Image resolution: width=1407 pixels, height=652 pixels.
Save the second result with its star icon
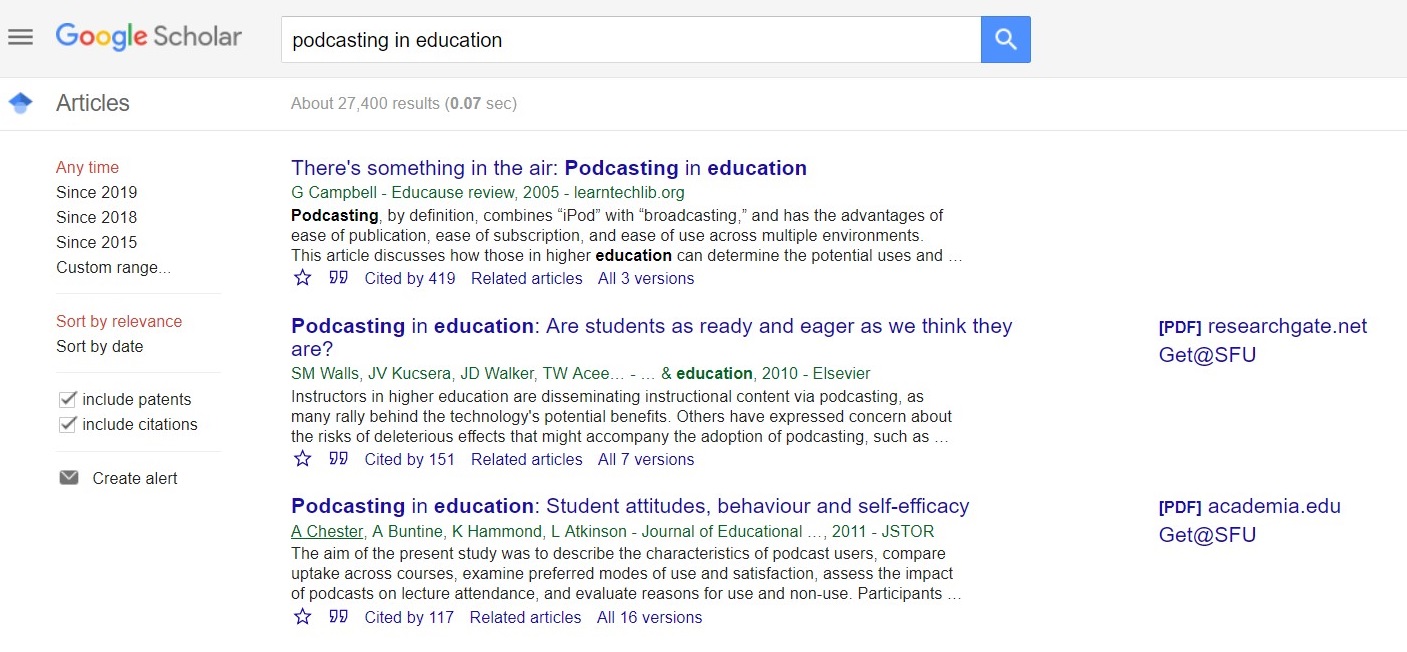(x=302, y=458)
